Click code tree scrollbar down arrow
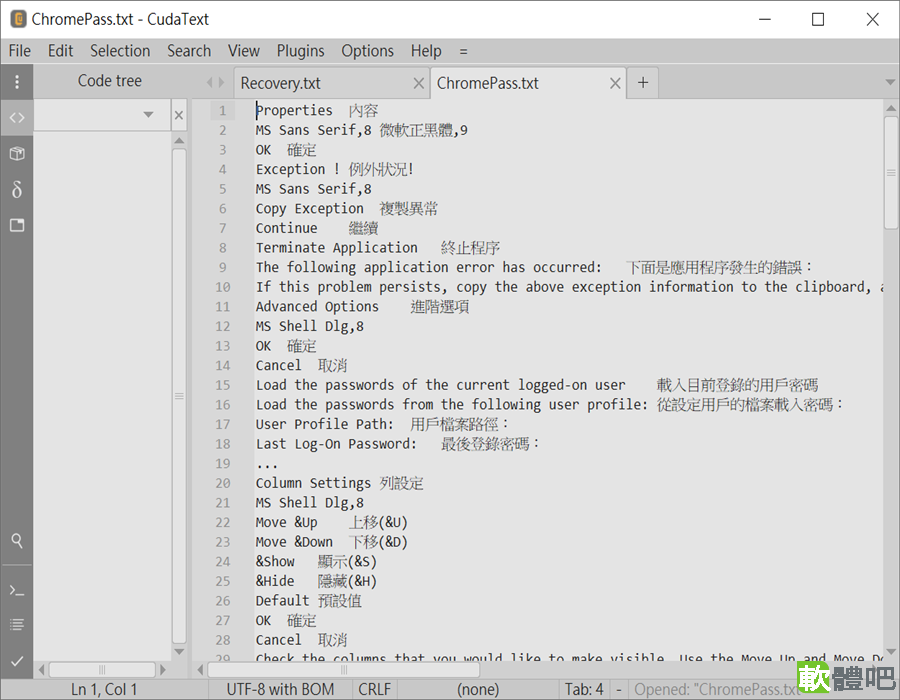The image size is (900, 700). tap(179, 652)
